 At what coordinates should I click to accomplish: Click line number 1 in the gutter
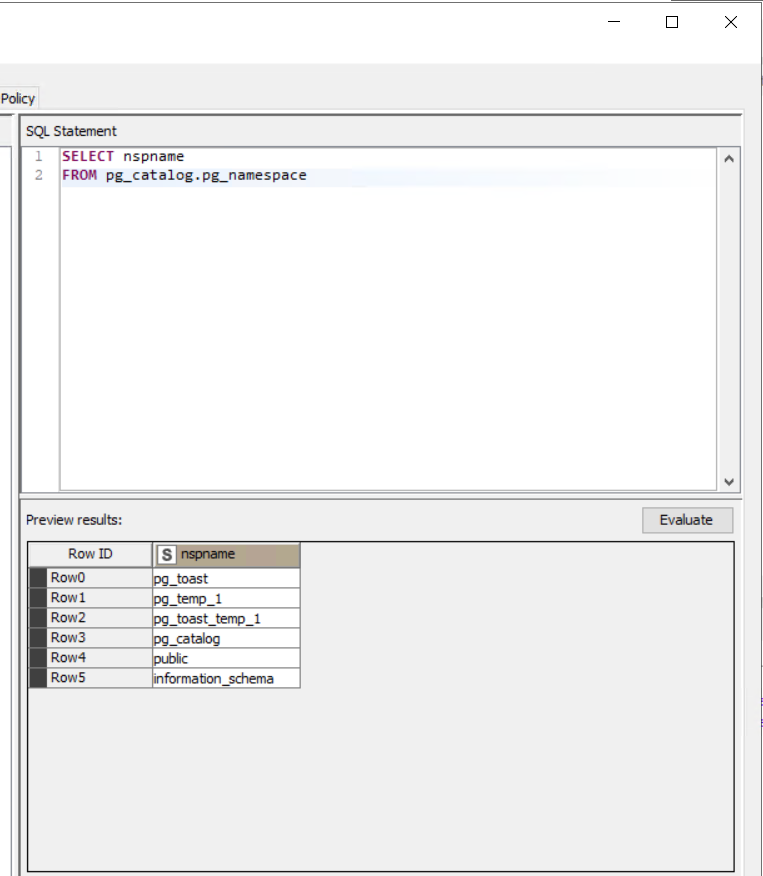tap(39, 156)
